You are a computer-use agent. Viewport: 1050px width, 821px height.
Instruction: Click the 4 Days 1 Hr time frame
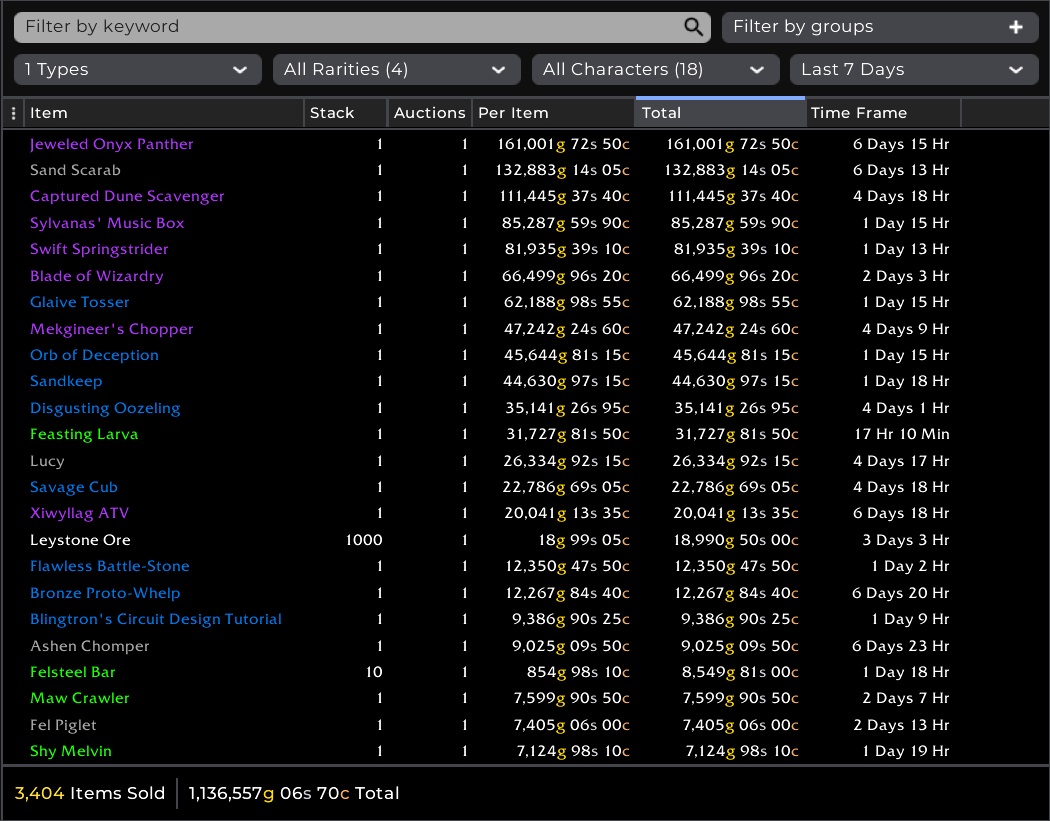[x=906, y=408]
